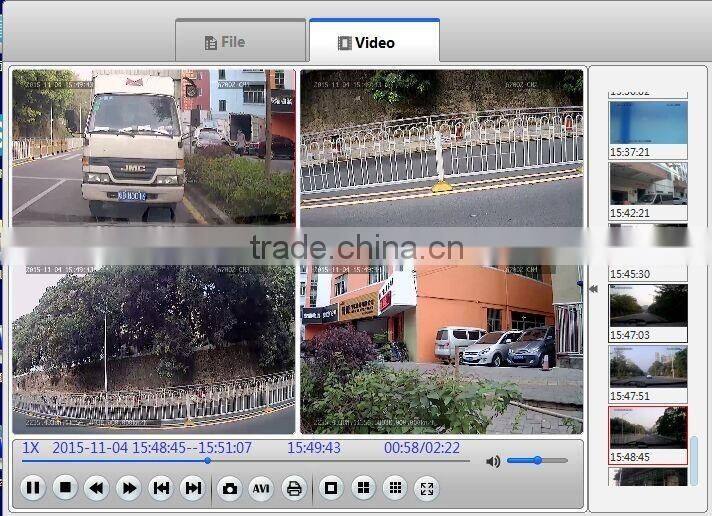Switch to four-view grid layout
The width and height of the screenshot is (712, 516).
(363, 488)
